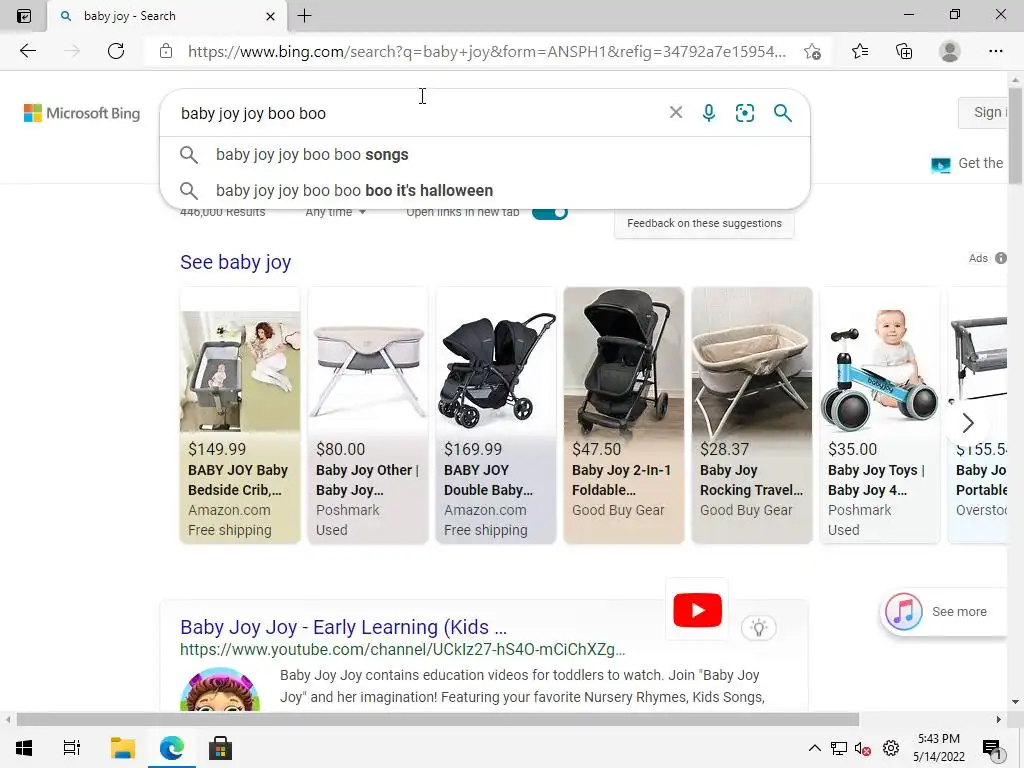Open the Favorites list icon
The height and width of the screenshot is (768, 1024).
click(860, 51)
